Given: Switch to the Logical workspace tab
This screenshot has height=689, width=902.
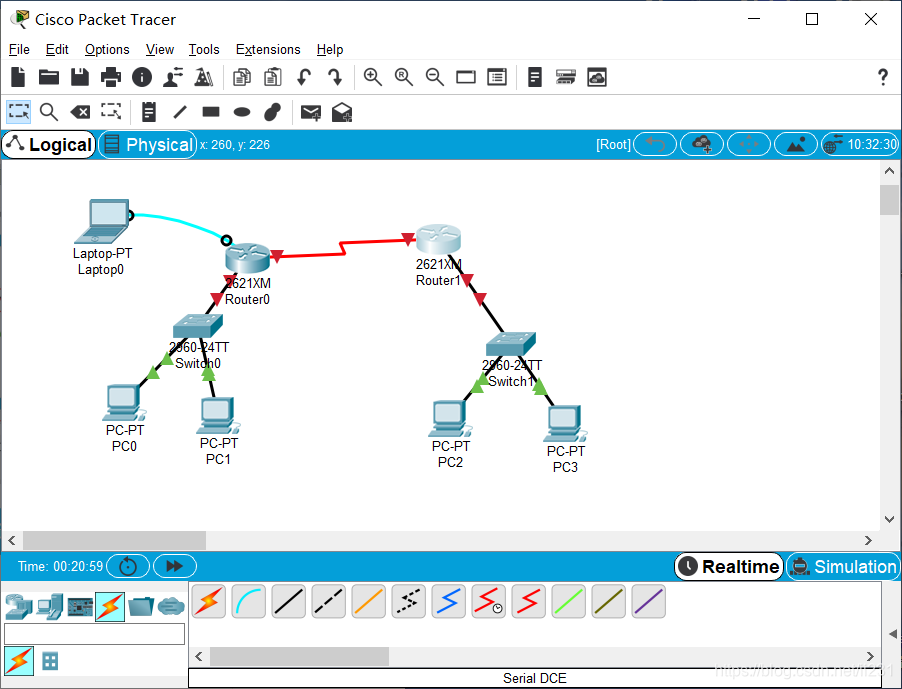Looking at the screenshot, I should [x=49, y=144].
